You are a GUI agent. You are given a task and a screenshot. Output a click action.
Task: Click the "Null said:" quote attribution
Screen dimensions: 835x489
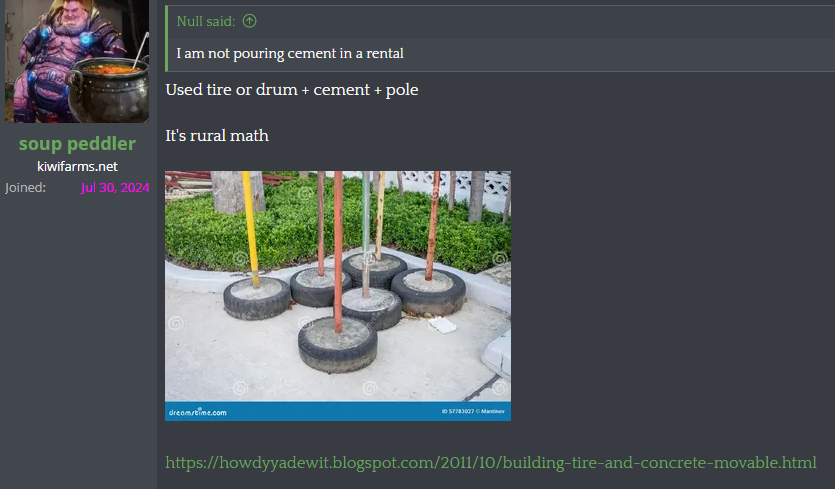click(206, 21)
